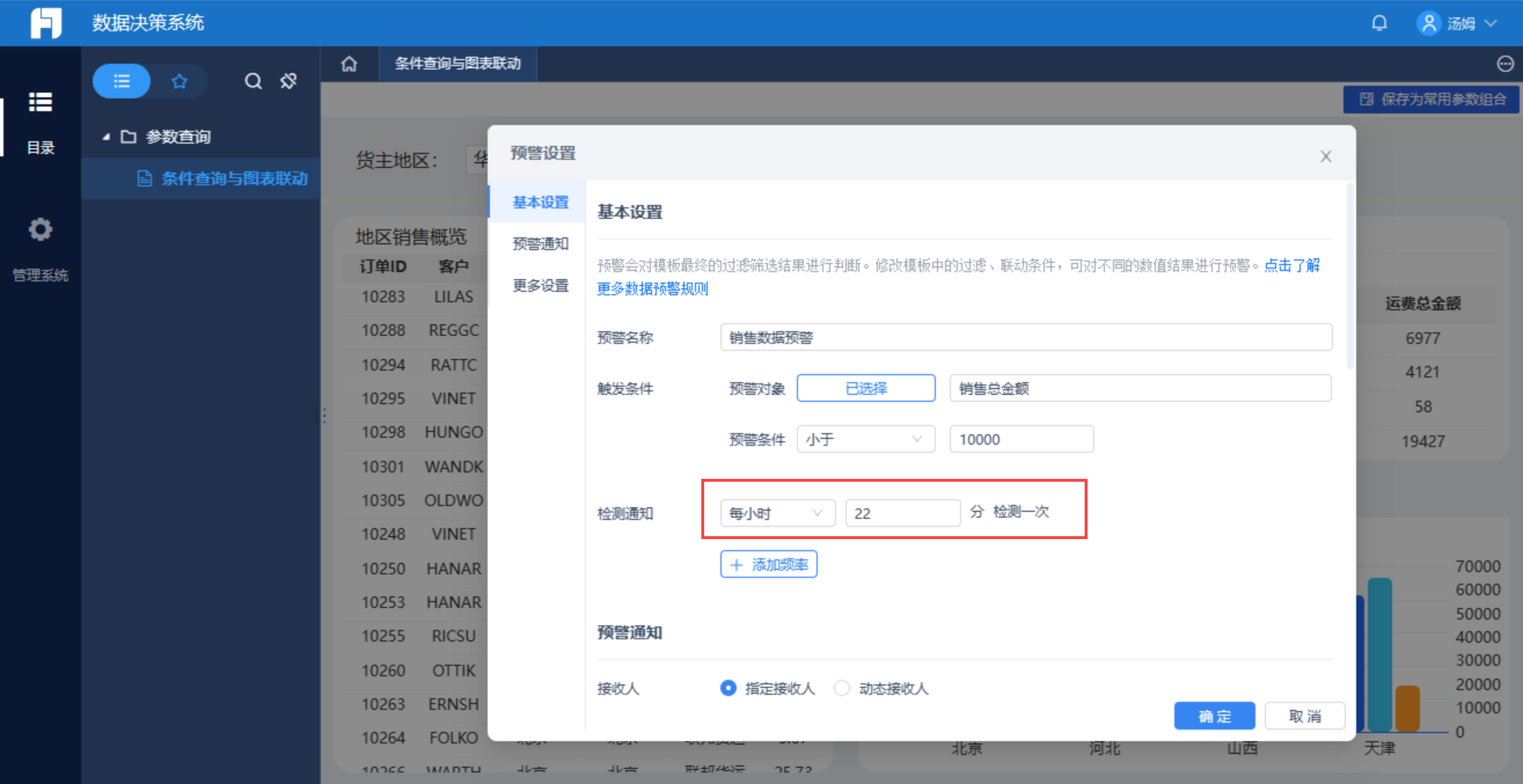
Task: Open the 小于 condition dropdown
Action: [x=865, y=439]
